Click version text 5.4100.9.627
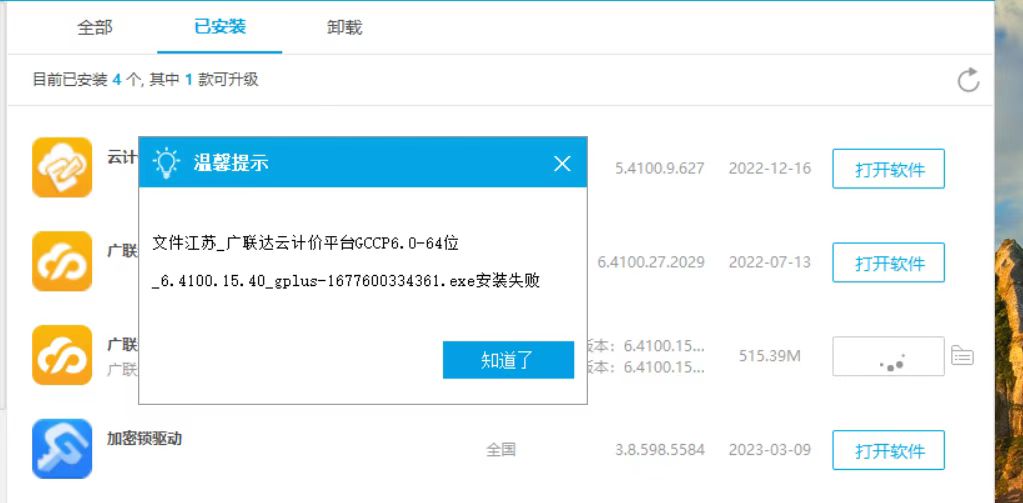The image size is (1023, 503). tap(660, 168)
